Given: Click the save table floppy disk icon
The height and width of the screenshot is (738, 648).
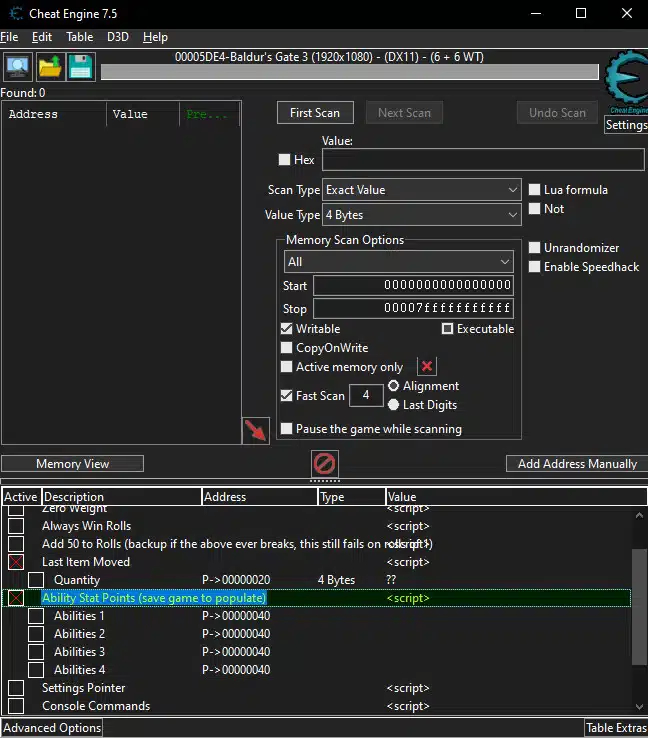Looking at the screenshot, I should click(81, 67).
